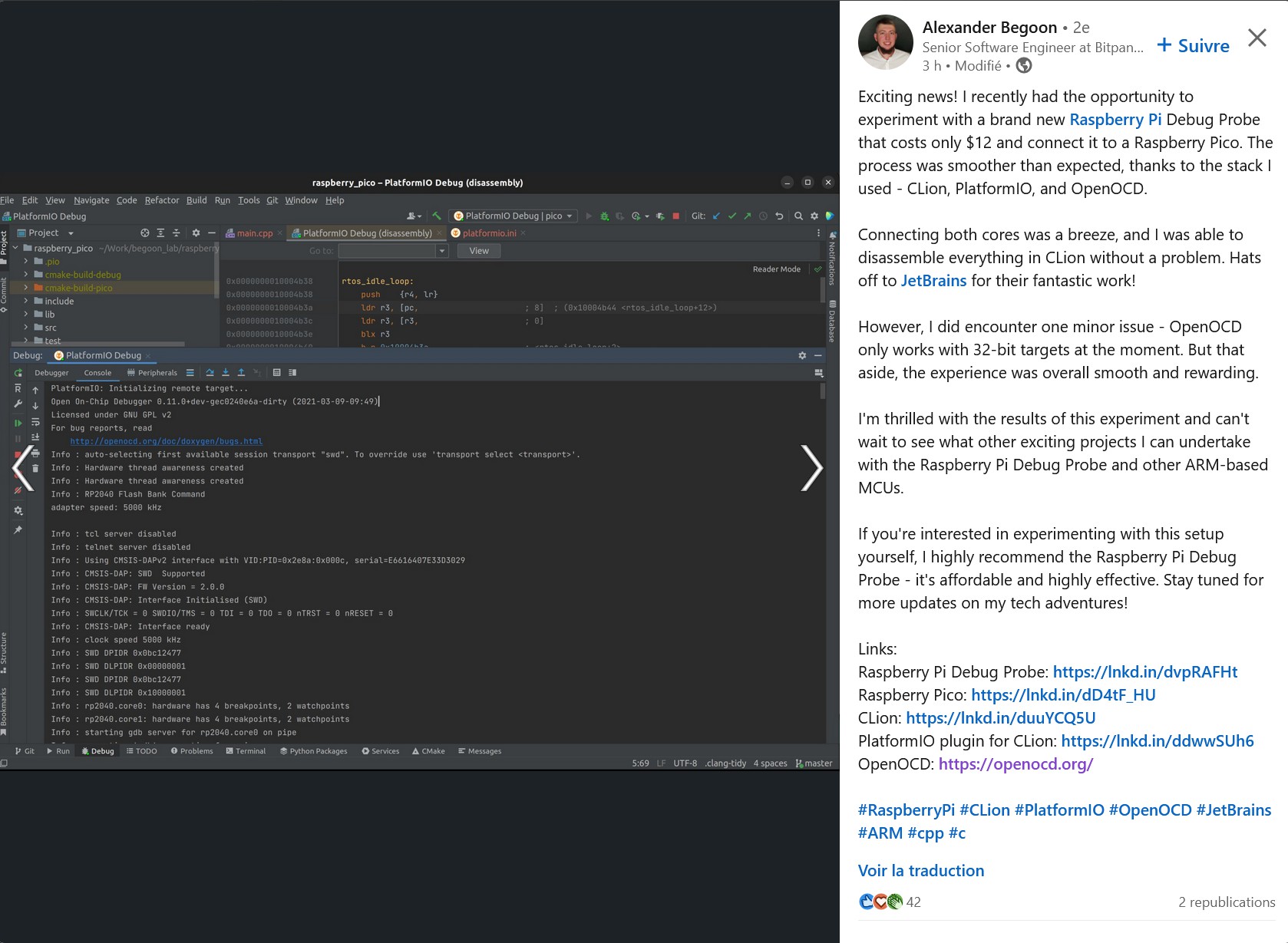Click the green Build hammer icon
The height and width of the screenshot is (943, 1288).
437,216
